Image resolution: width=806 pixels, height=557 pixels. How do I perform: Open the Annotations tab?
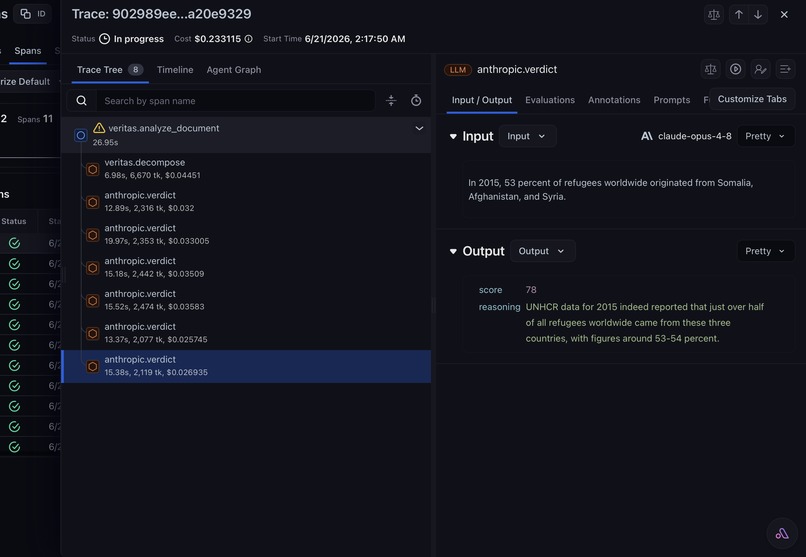[x=614, y=100]
